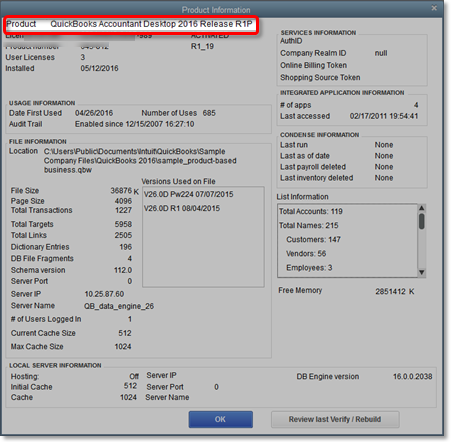Click Audit Trail enabled since text
This screenshot has width=451, height=442.
pos(134,124)
